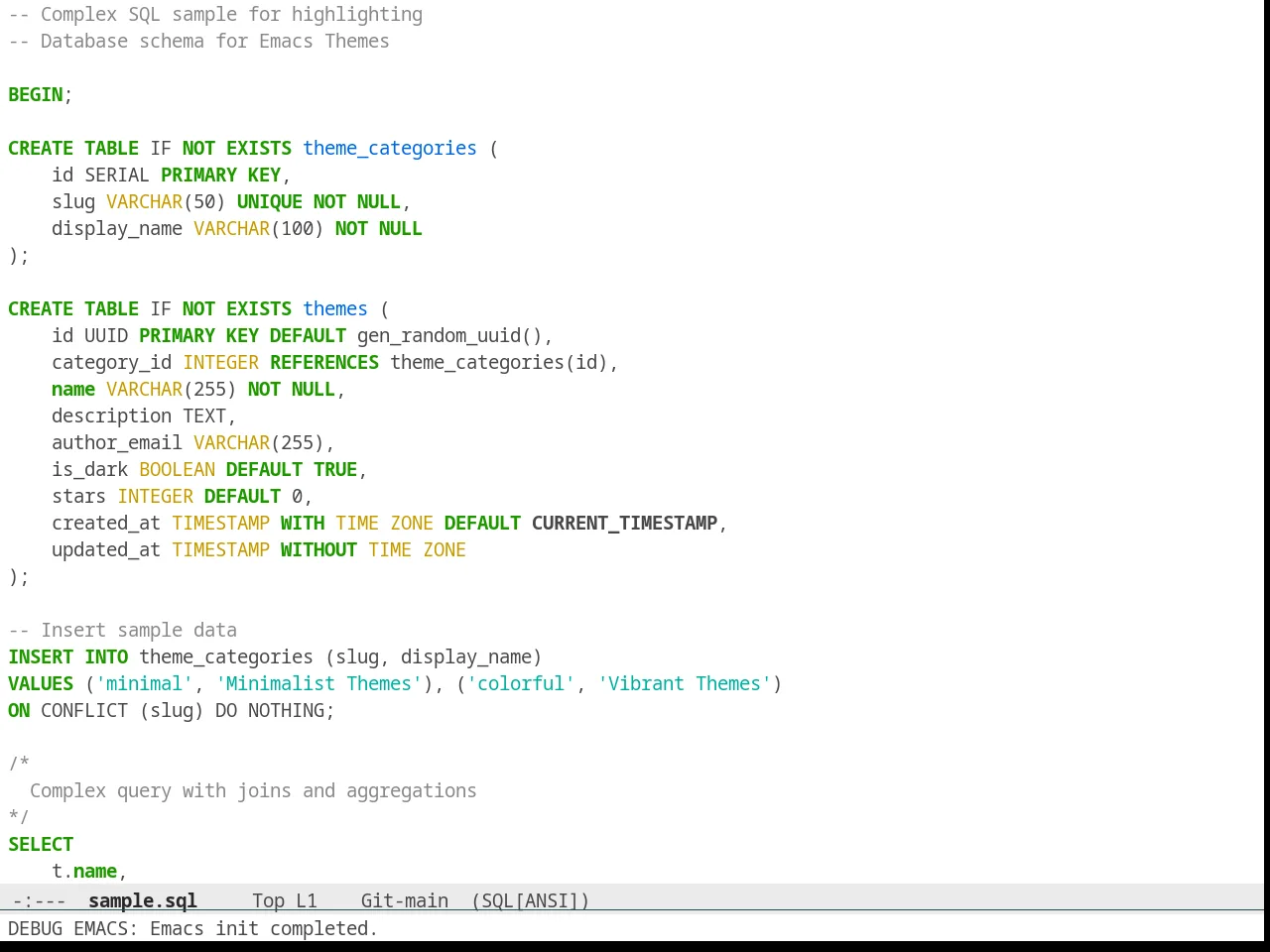Click UNIQUE keyword on the slug line
The image size is (1270, 952).
pyautogui.click(x=270, y=201)
